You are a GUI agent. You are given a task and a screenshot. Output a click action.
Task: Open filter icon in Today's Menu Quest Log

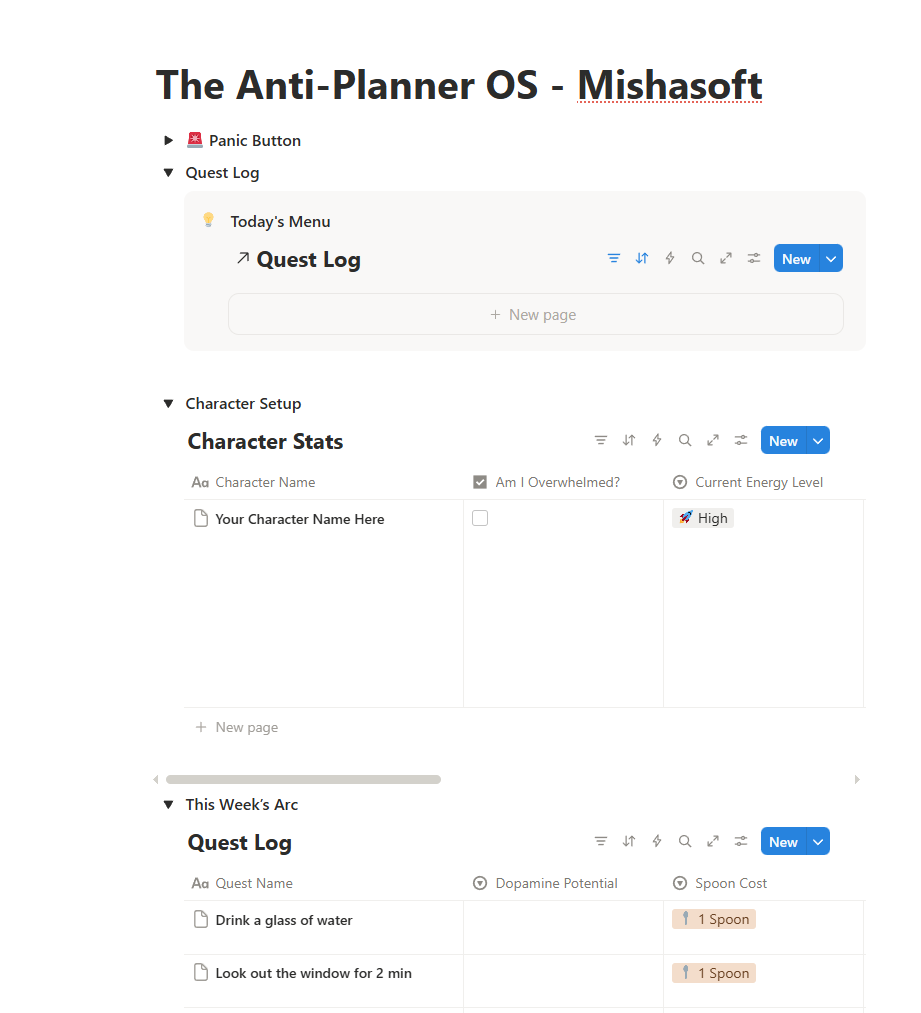pos(614,258)
